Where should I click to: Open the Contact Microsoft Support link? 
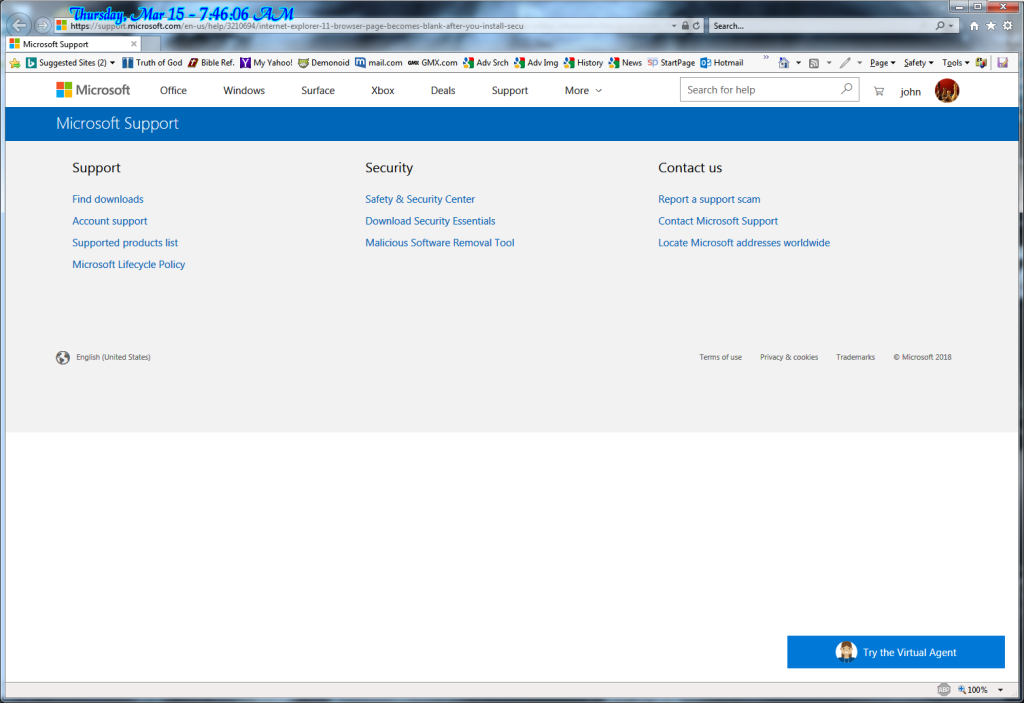[718, 221]
